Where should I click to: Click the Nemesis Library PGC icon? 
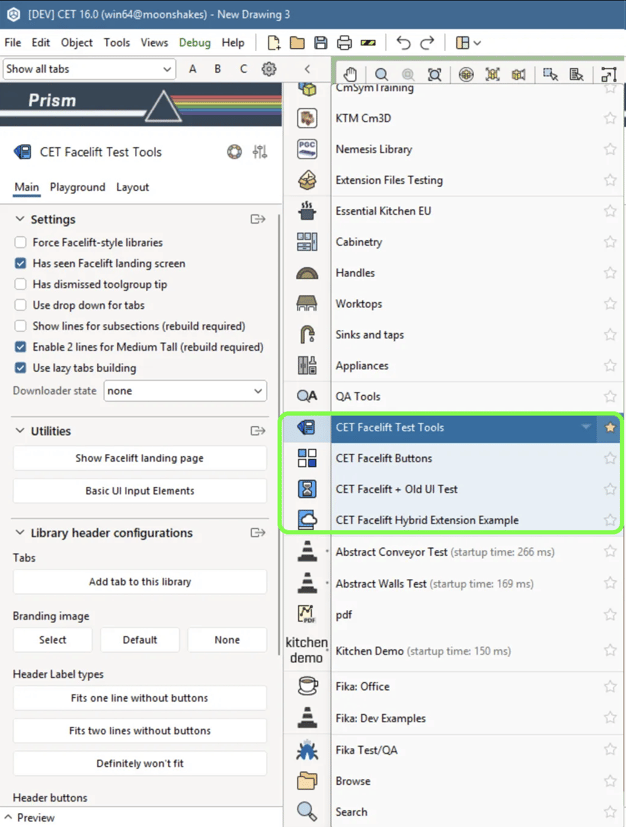point(307,149)
